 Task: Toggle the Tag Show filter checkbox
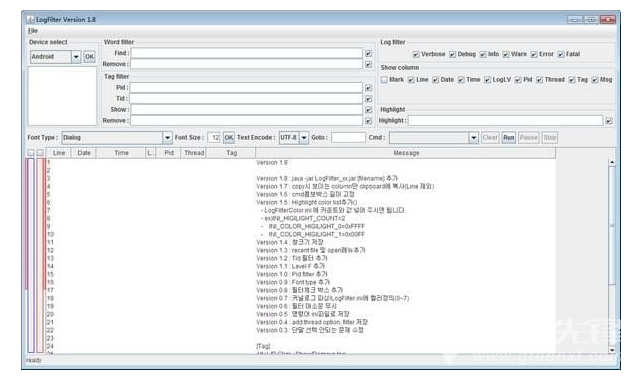click(368, 110)
